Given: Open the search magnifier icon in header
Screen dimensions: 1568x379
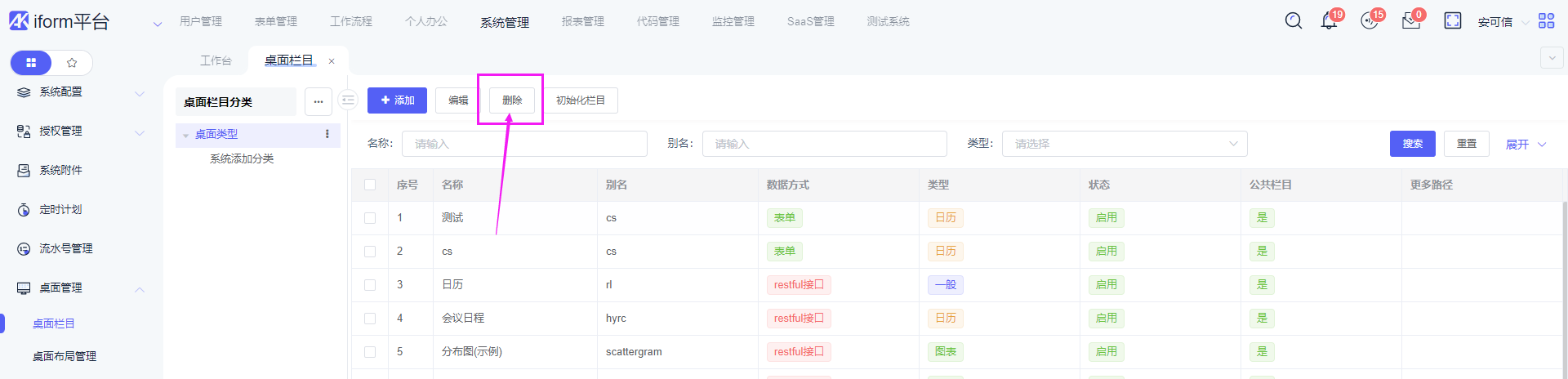Looking at the screenshot, I should pyautogui.click(x=1293, y=21).
